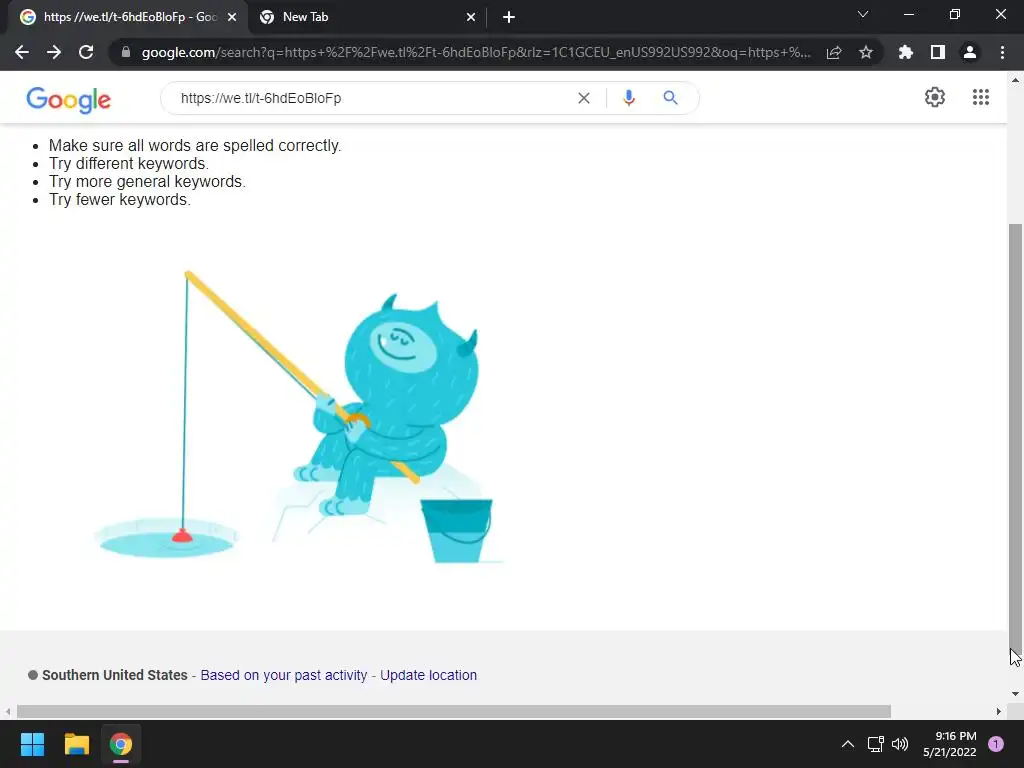Show hidden system tray icons
The height and width of the screenshot is (768, 1024).
click(x=848, y=744)
